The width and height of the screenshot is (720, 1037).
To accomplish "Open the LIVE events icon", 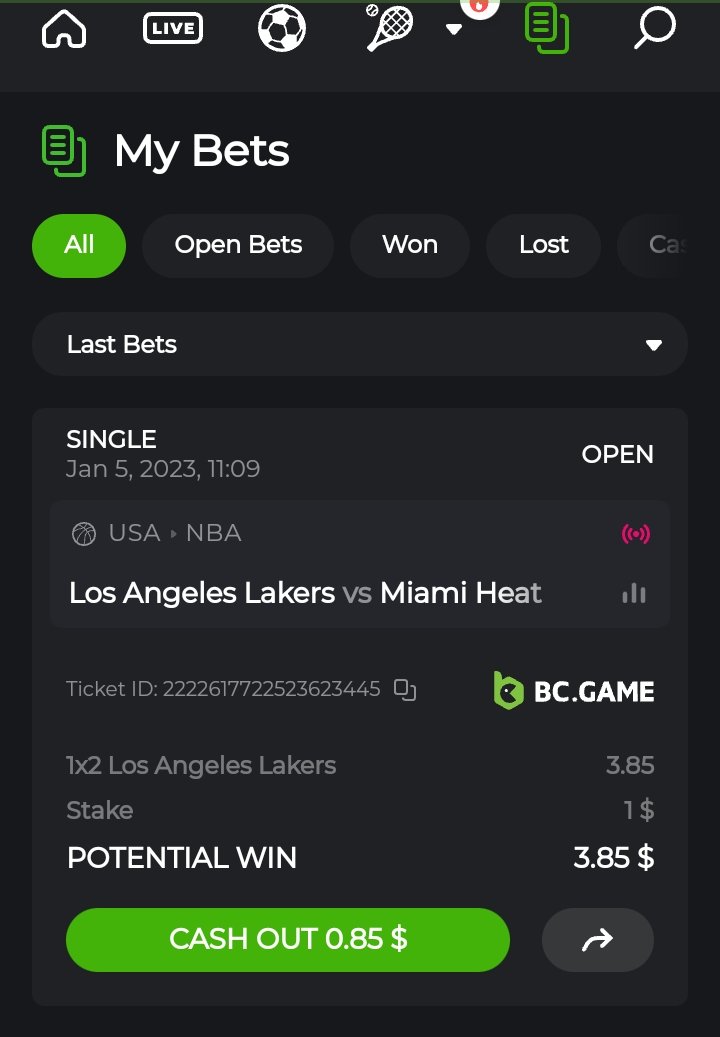I will [x=173, y=29].
